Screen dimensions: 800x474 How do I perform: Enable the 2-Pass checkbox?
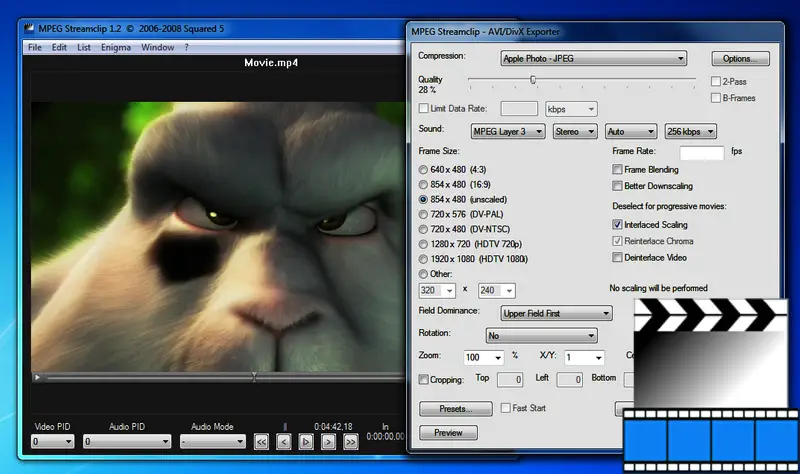716,81
